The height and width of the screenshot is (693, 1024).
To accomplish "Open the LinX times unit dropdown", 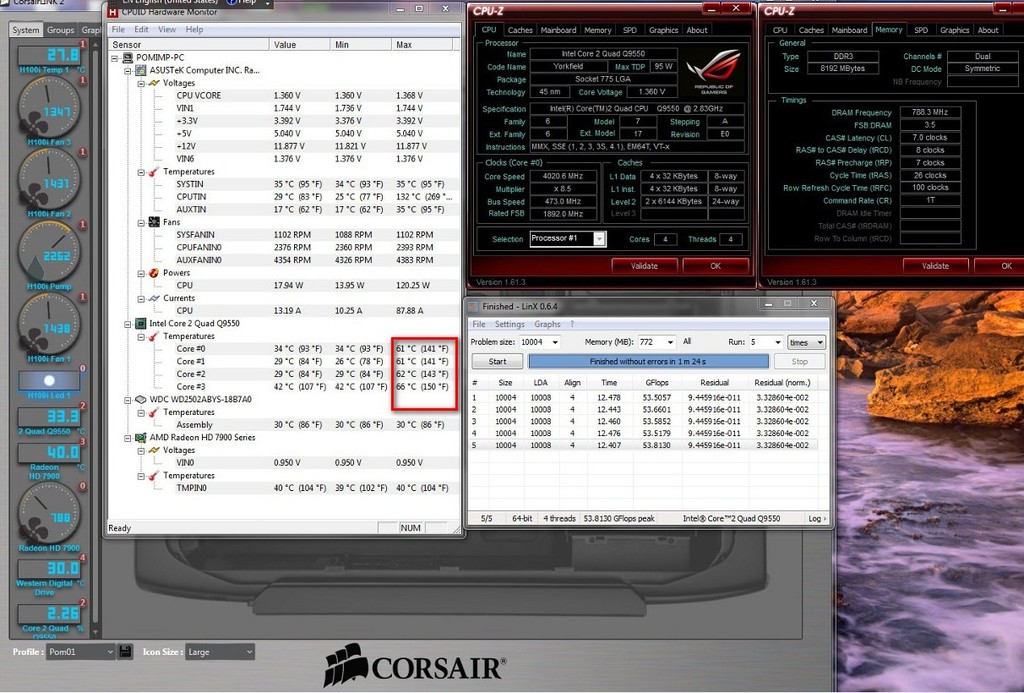I will [805, 342].
